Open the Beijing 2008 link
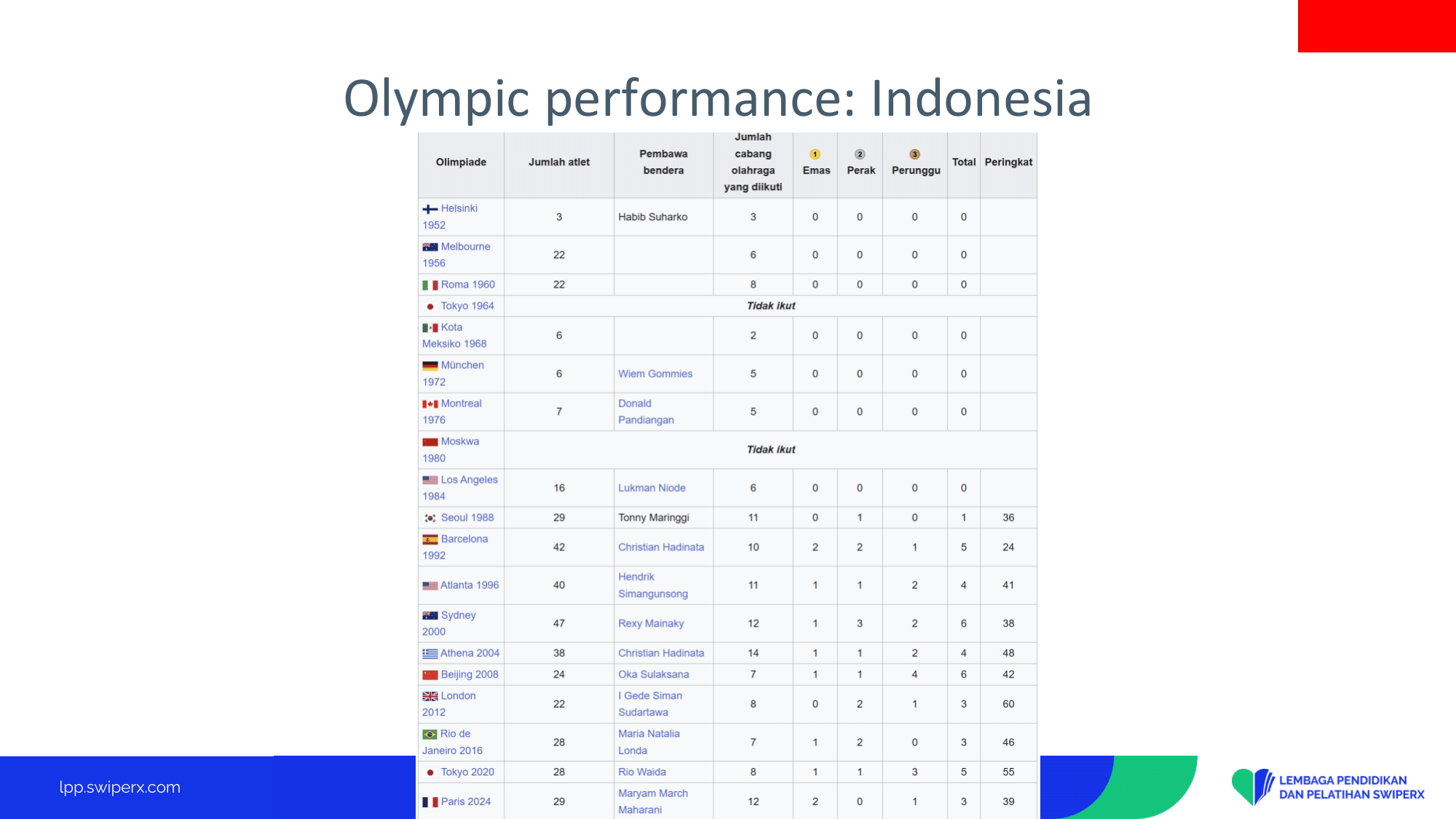1456x819 pixels. point(470,675)
